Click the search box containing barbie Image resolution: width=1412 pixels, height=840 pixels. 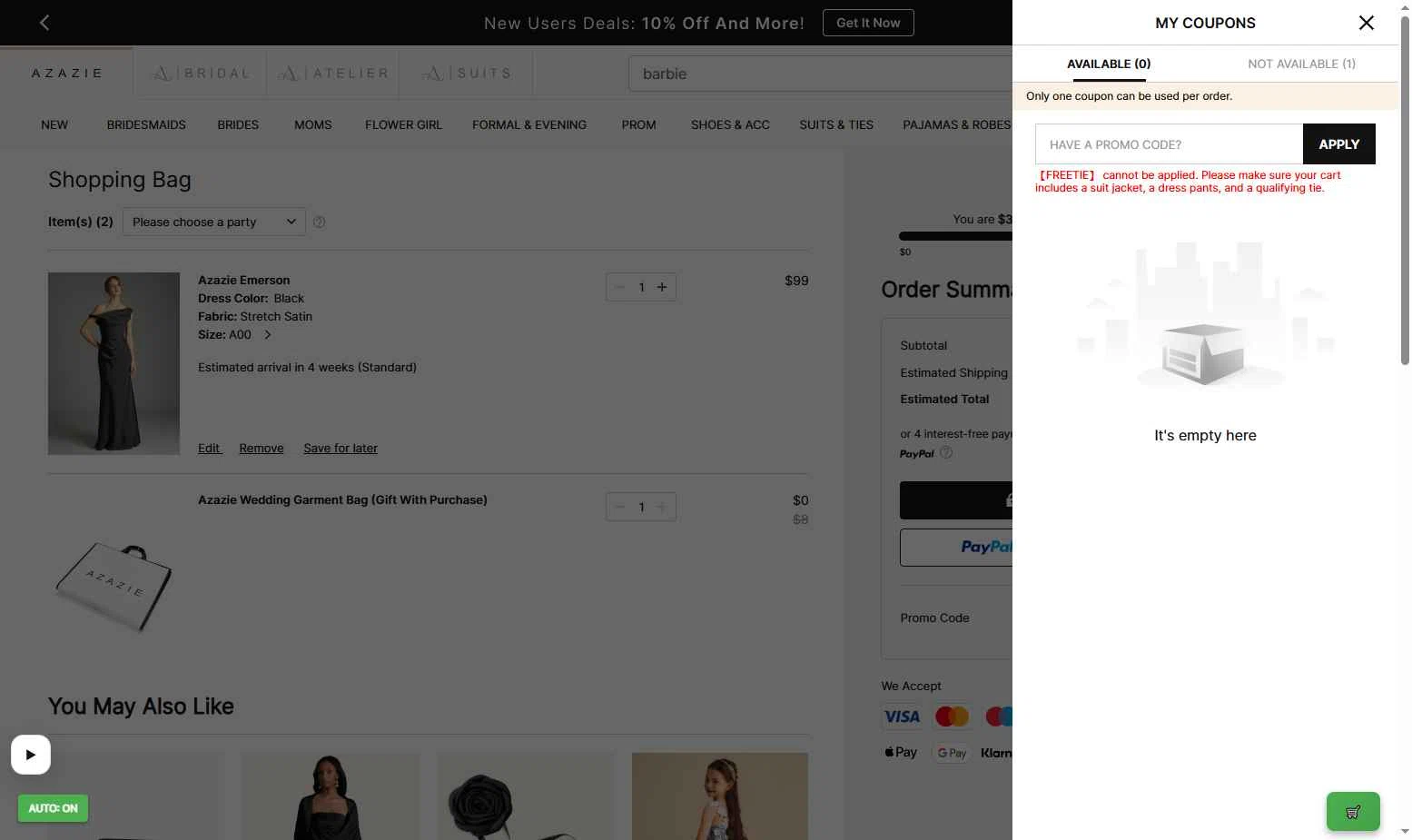coord(820,74)
